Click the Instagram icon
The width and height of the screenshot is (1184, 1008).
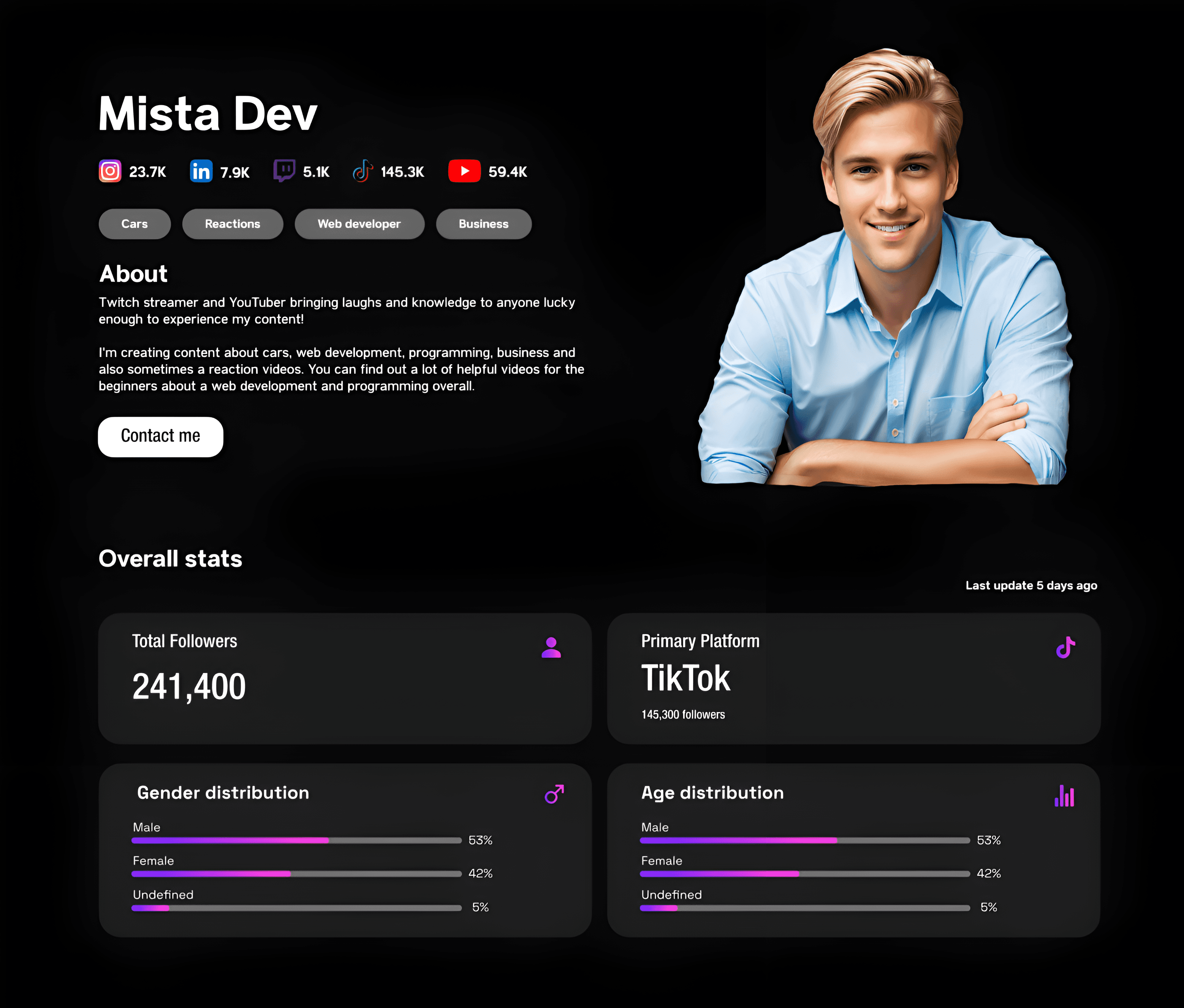tap(107, 170)
